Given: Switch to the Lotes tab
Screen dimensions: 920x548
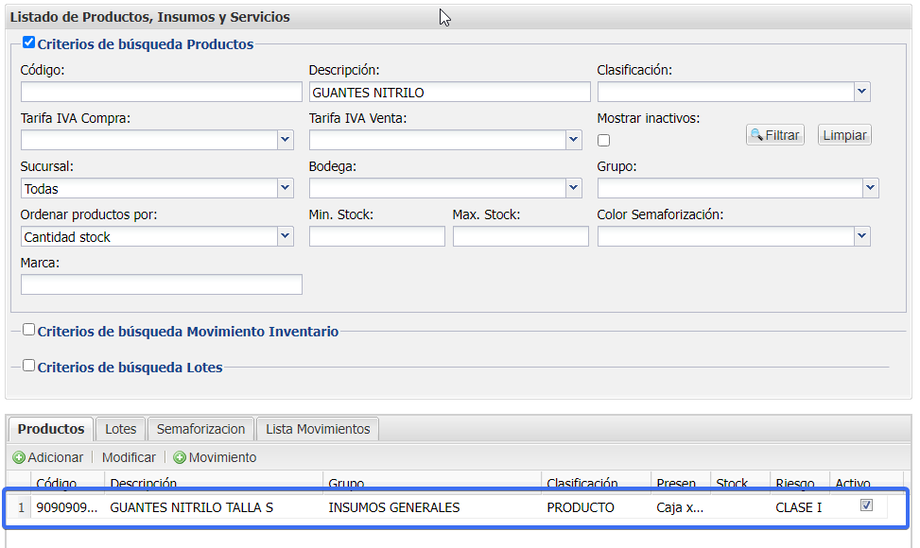Looking at the screenshot, I should point(121,429).
